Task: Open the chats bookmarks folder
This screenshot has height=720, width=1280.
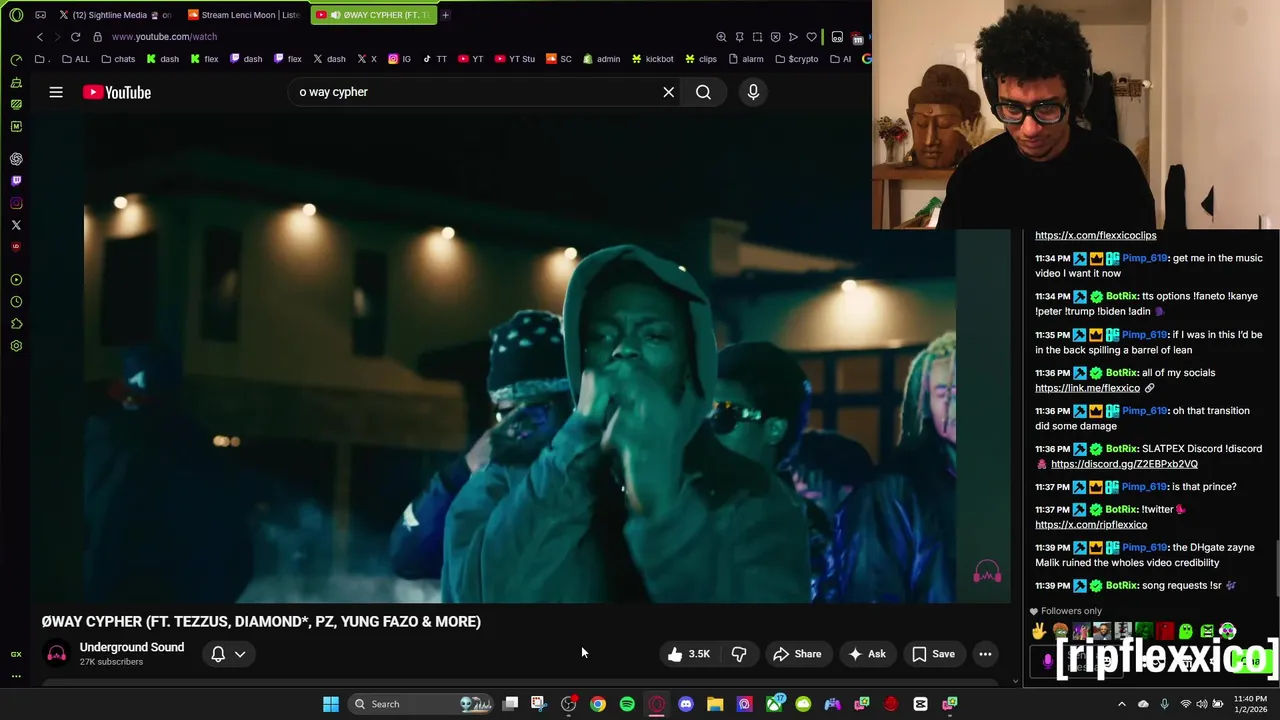Action: [x=118, y=59]
